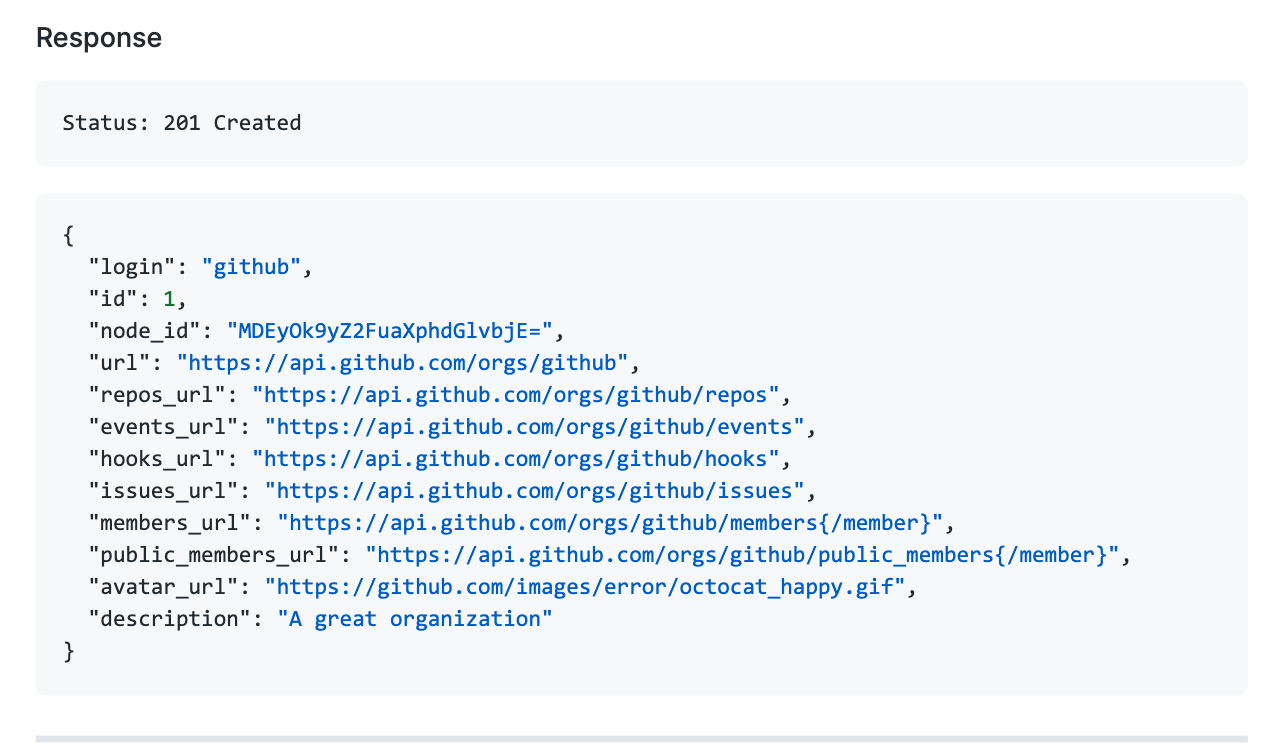Click the "description" key
The width and height of the screenshot is (1280, 754).
pos(170,619)
